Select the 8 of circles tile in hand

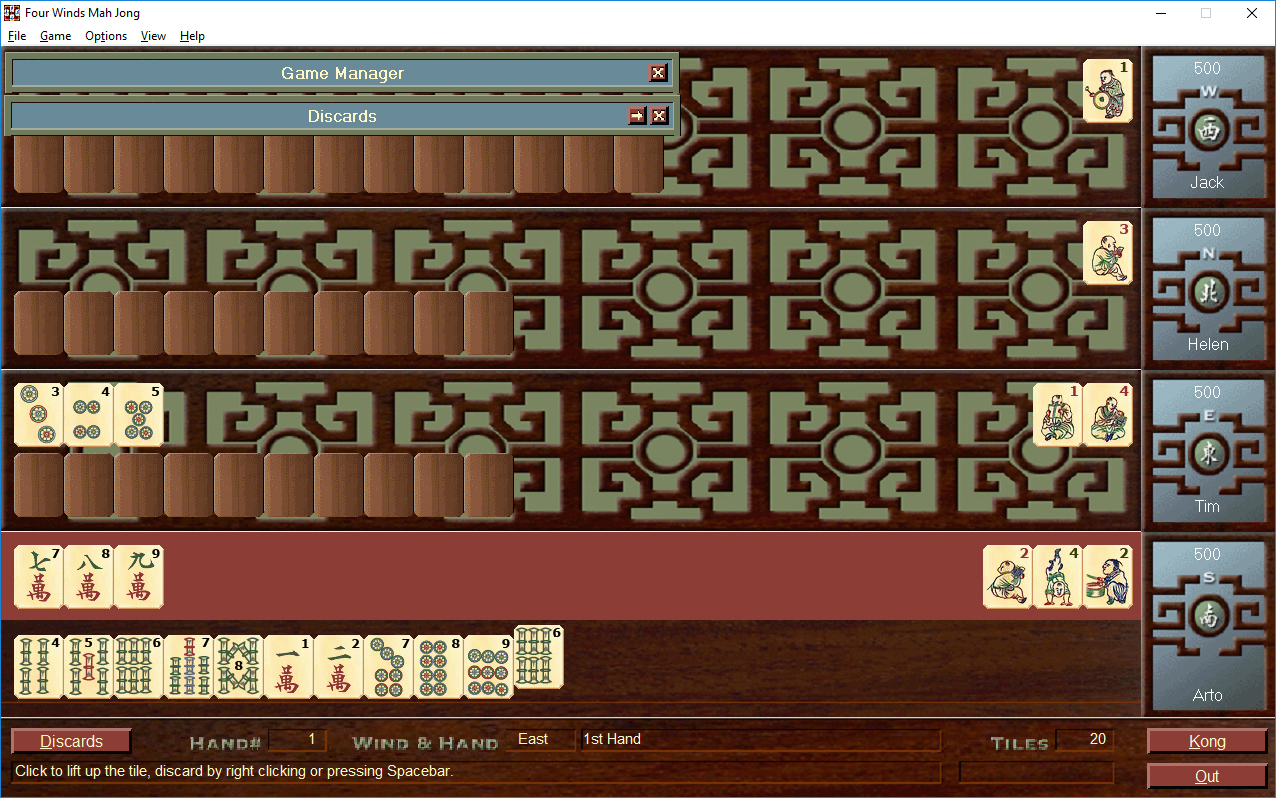[439, 667]
